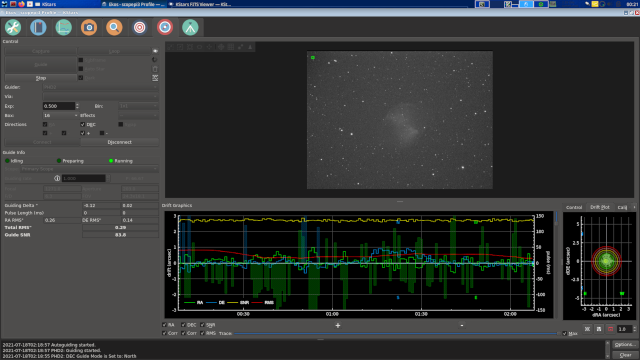
Task: Click the save icon below drift plot
Action: (x=599, y=329)
